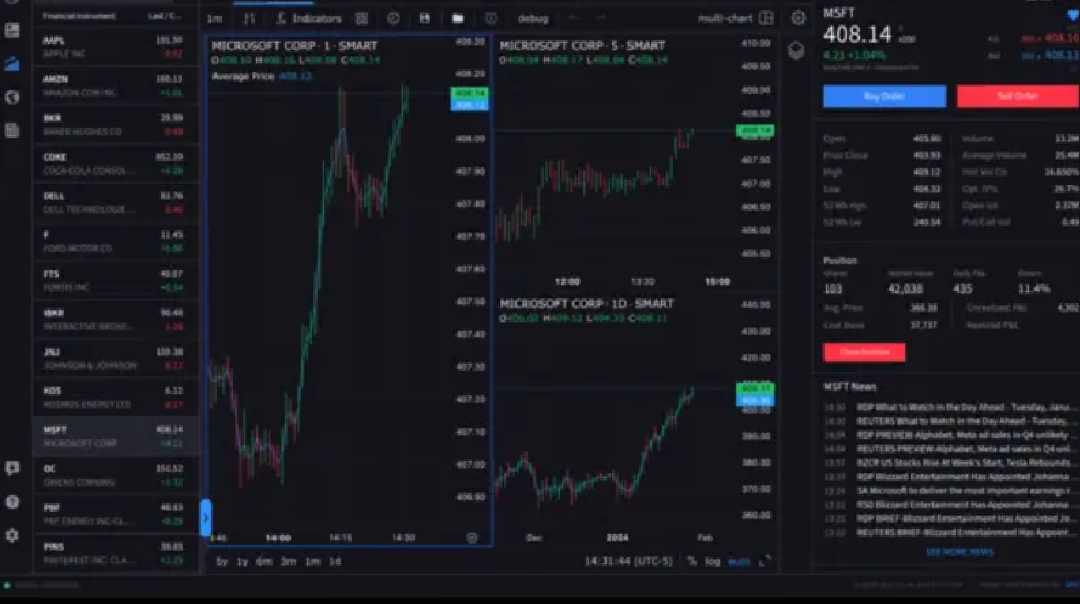Viewport: 1080px width, 604px height.
Task: Select BKR Baker Hughes in the watchlist
Action: 115,125
